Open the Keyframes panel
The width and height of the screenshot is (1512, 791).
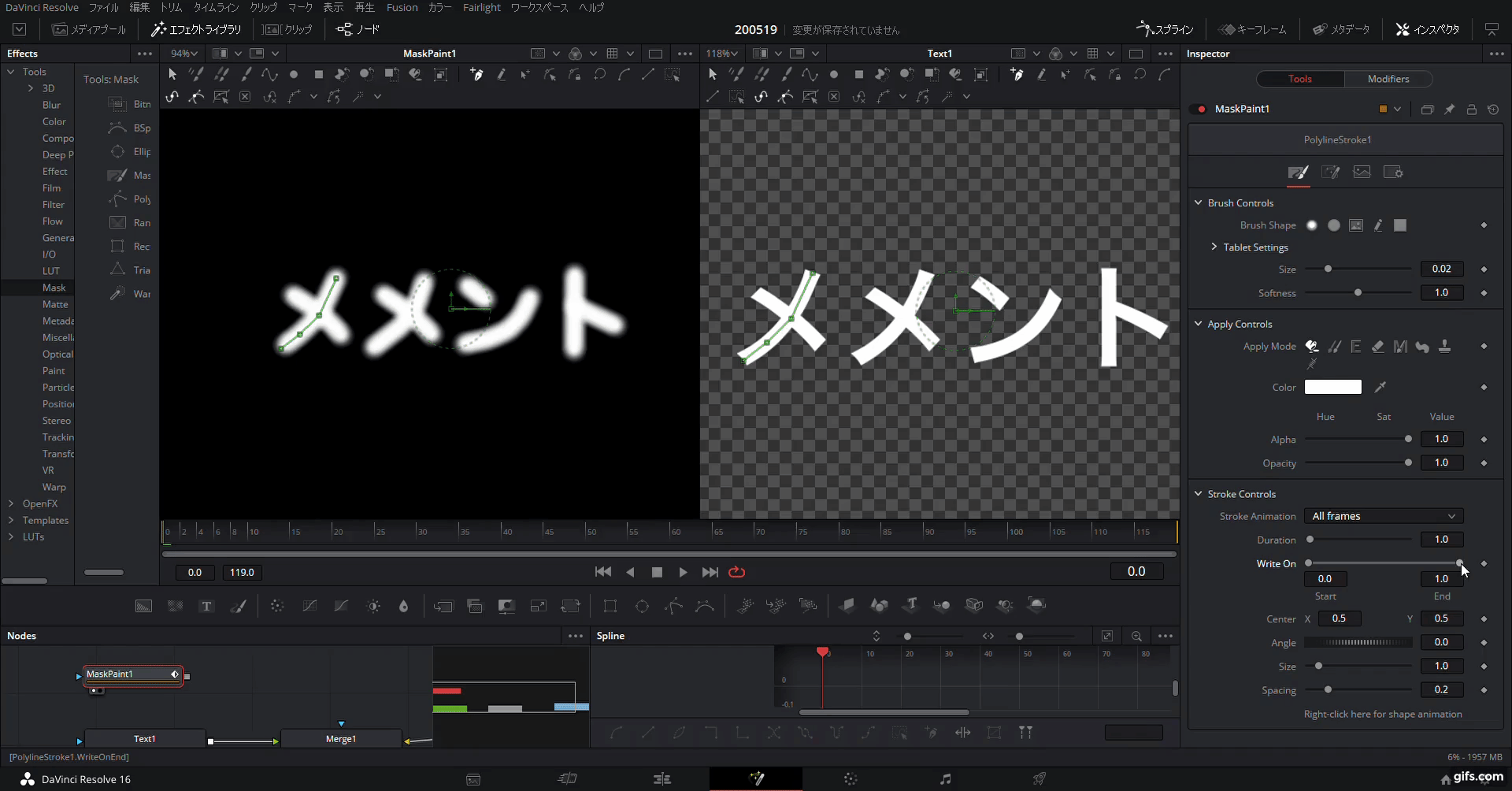(1254, 29)
